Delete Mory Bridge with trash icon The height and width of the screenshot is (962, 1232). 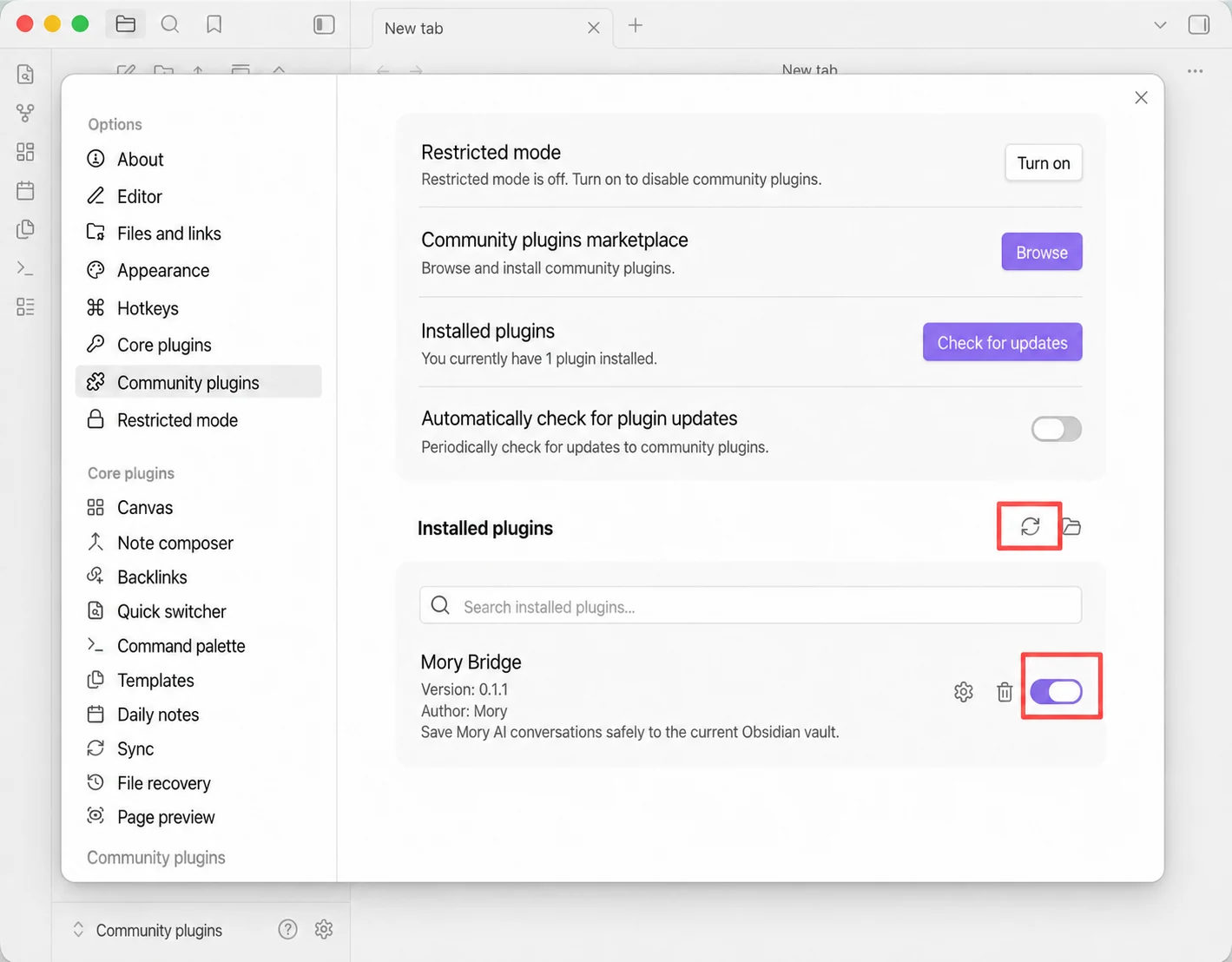pos(1005,692)
